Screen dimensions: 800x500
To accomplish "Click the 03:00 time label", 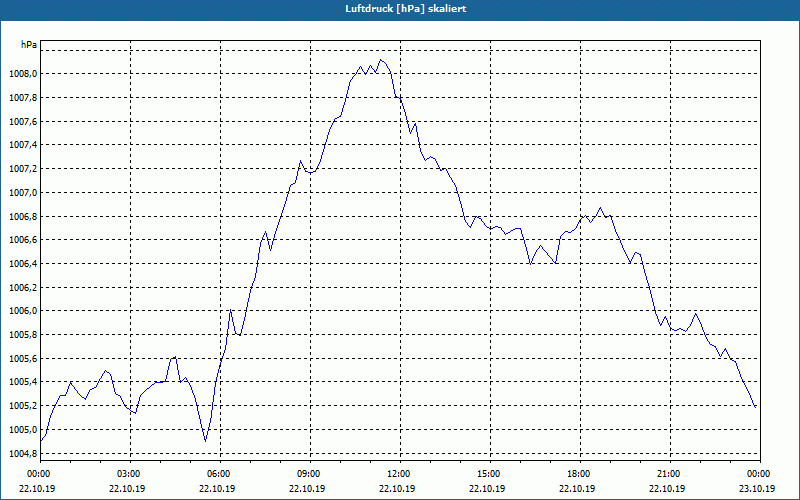I will 130,474.
